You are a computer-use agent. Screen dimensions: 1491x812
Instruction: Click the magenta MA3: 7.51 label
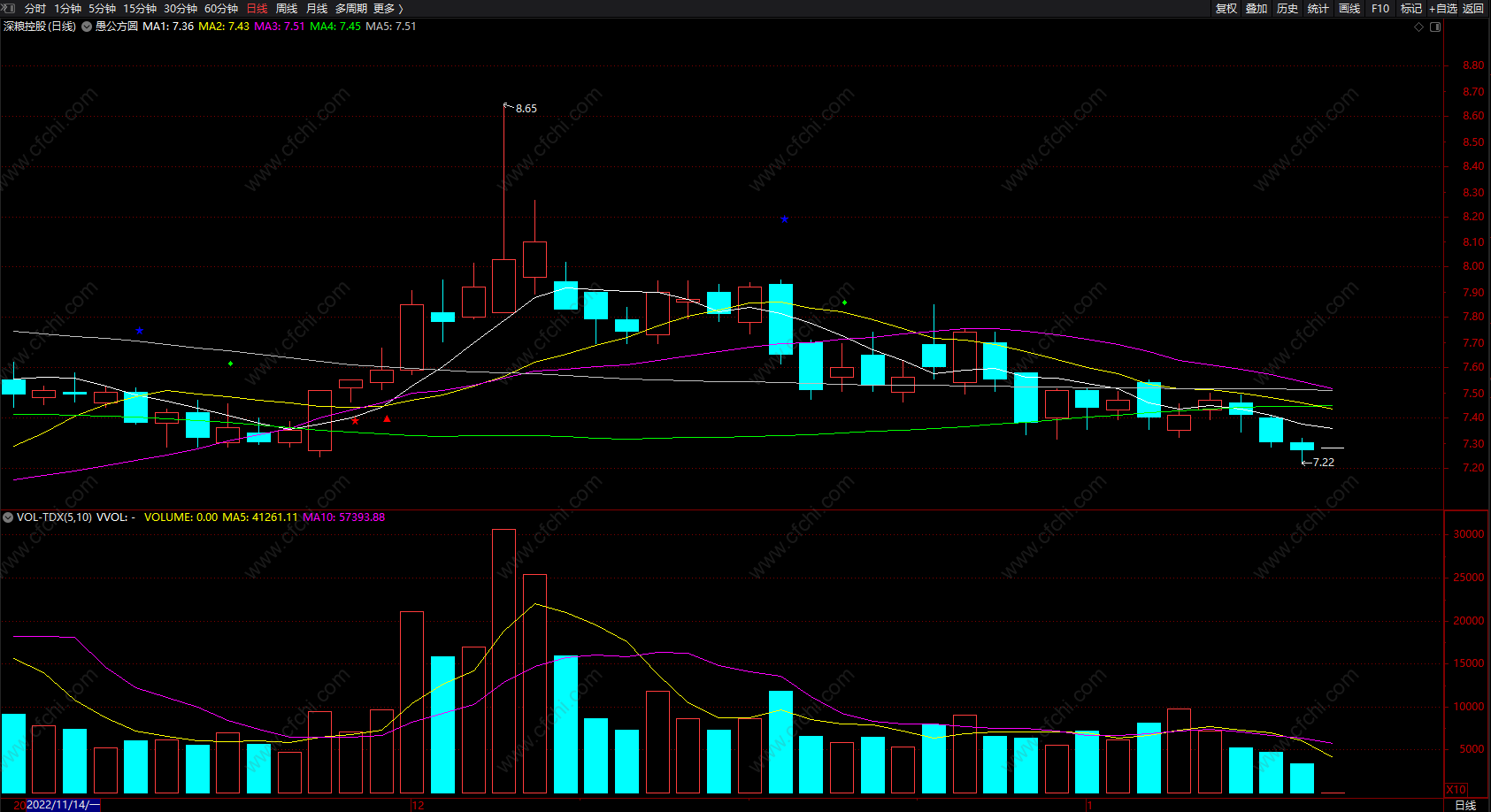click(x=280, y=27)
